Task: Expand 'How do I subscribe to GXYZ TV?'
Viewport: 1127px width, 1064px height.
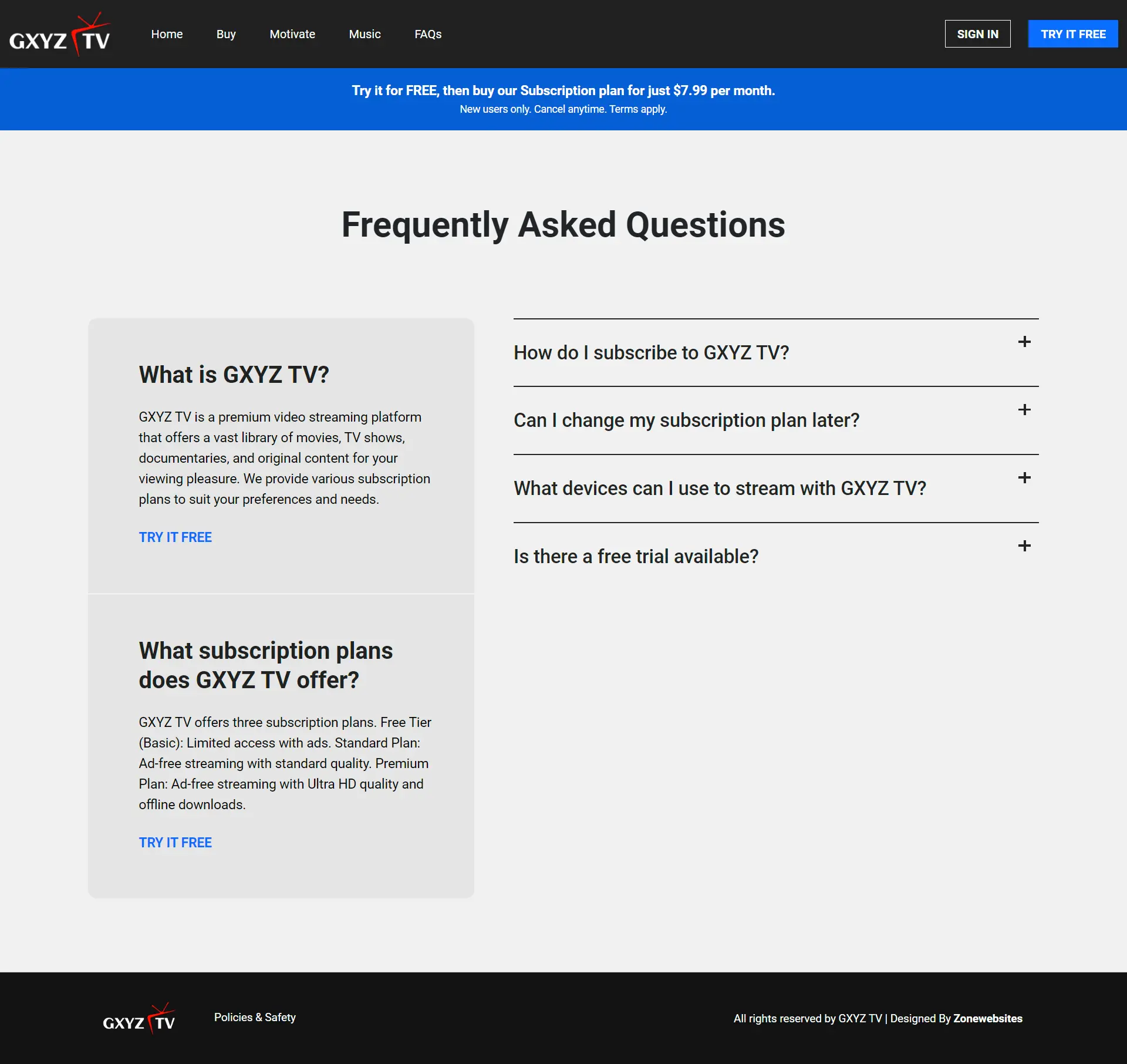Action: pyautogui.click(x=651, y=353)
